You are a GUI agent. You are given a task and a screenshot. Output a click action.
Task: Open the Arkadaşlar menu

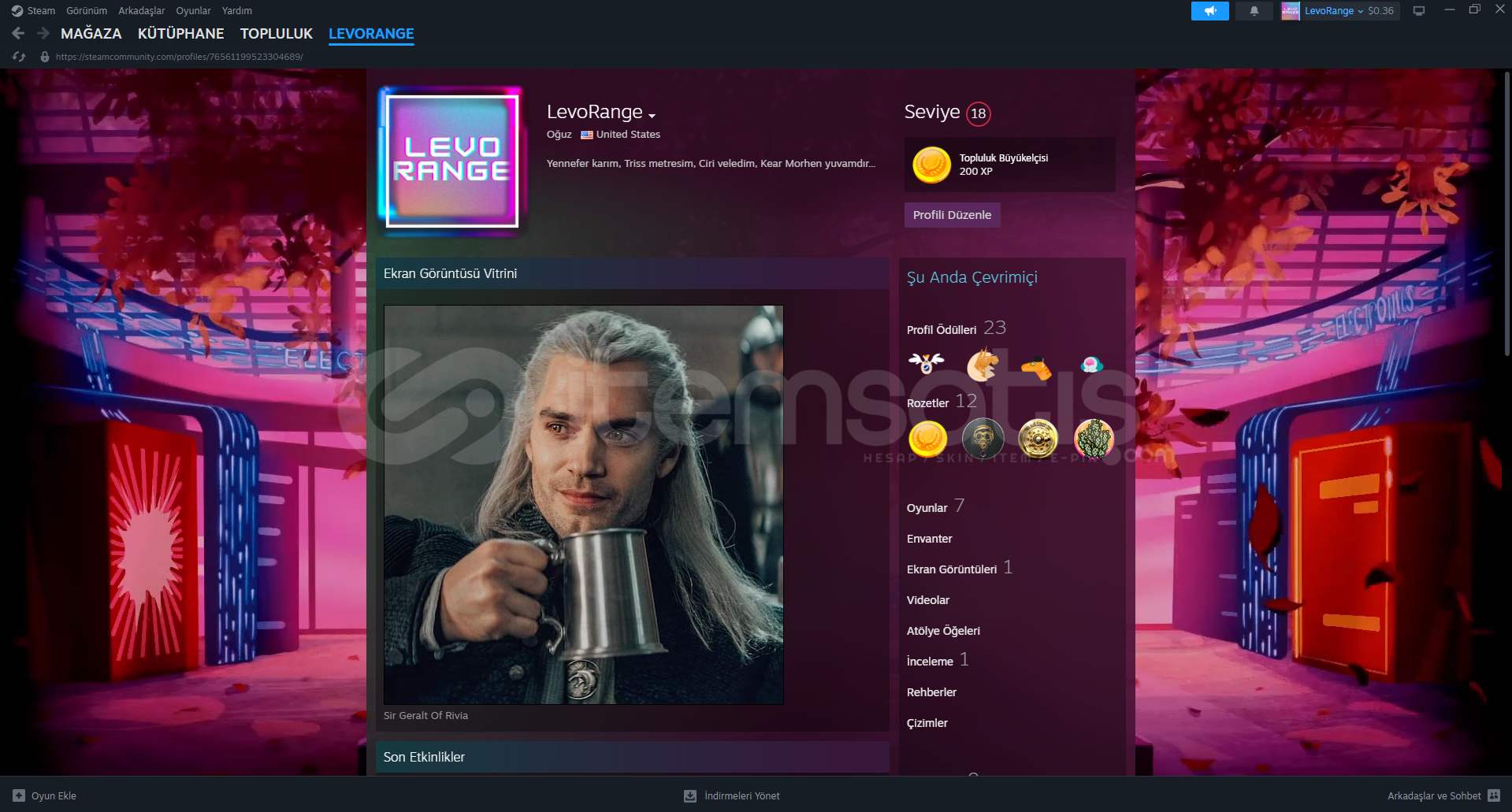tap(142, 11)
